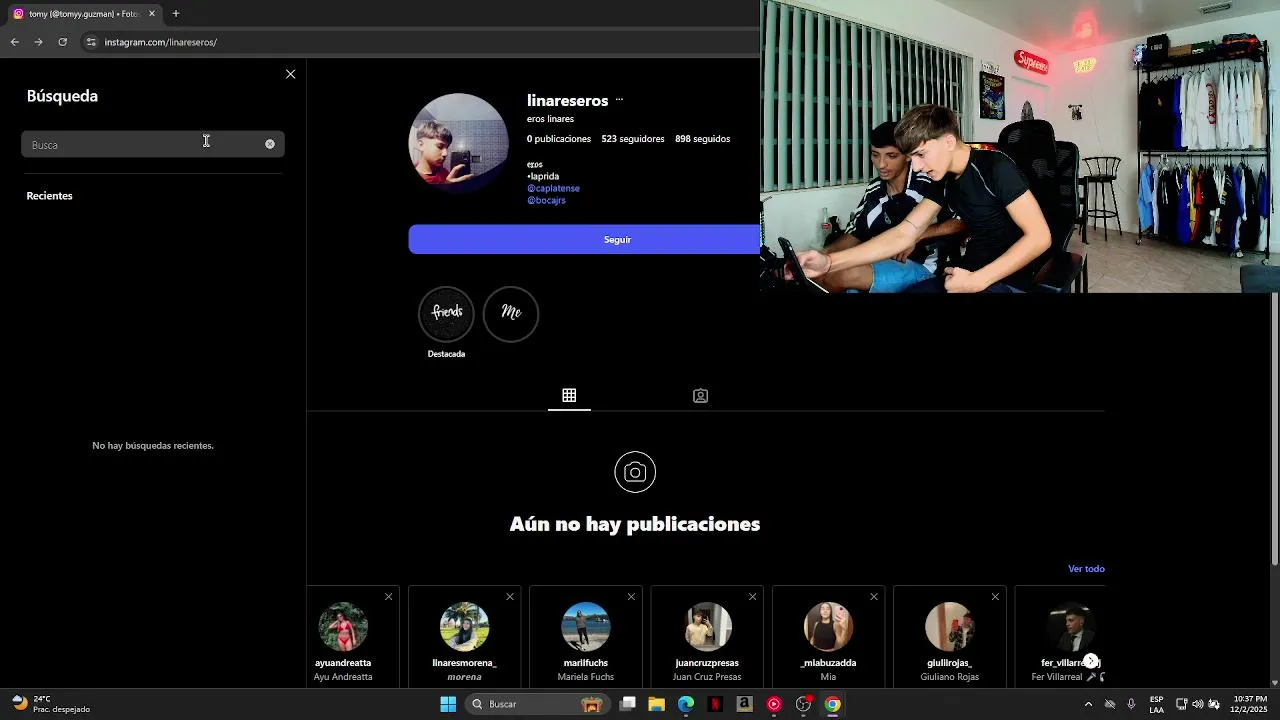1280x720 pixels.
Task: Open OBS Studio from the taskbar
Action: (803, 704)
